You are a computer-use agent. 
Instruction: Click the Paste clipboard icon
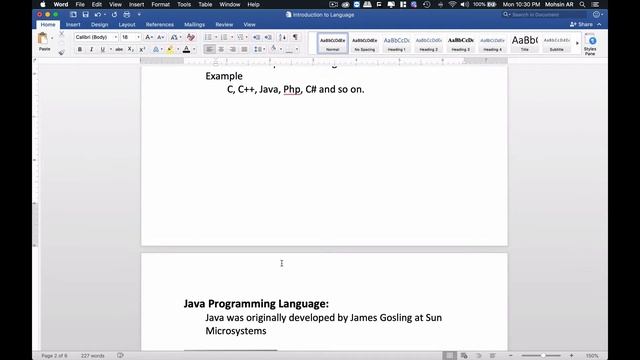coord(42,39)
